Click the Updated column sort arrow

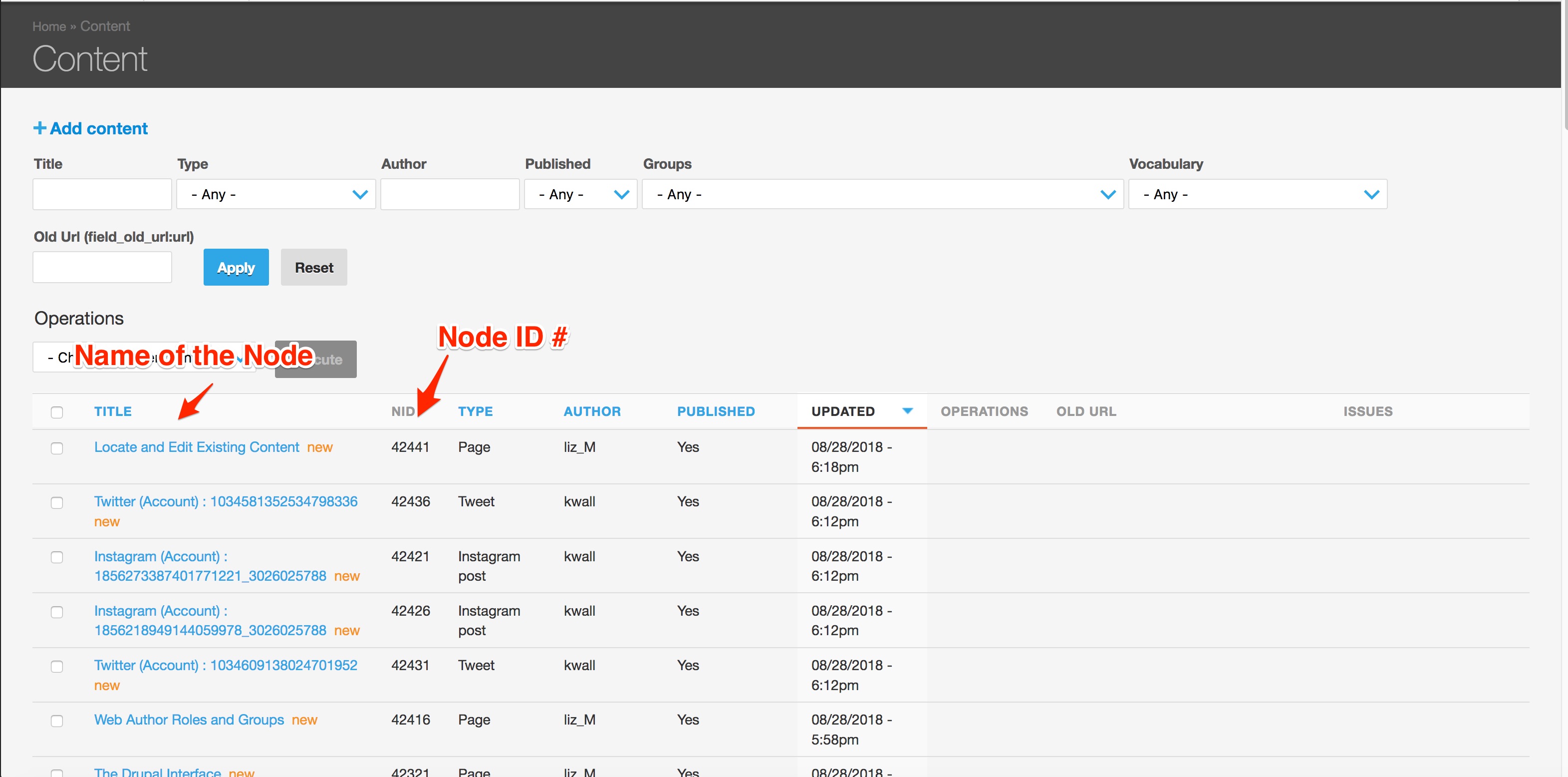(907, 411)
